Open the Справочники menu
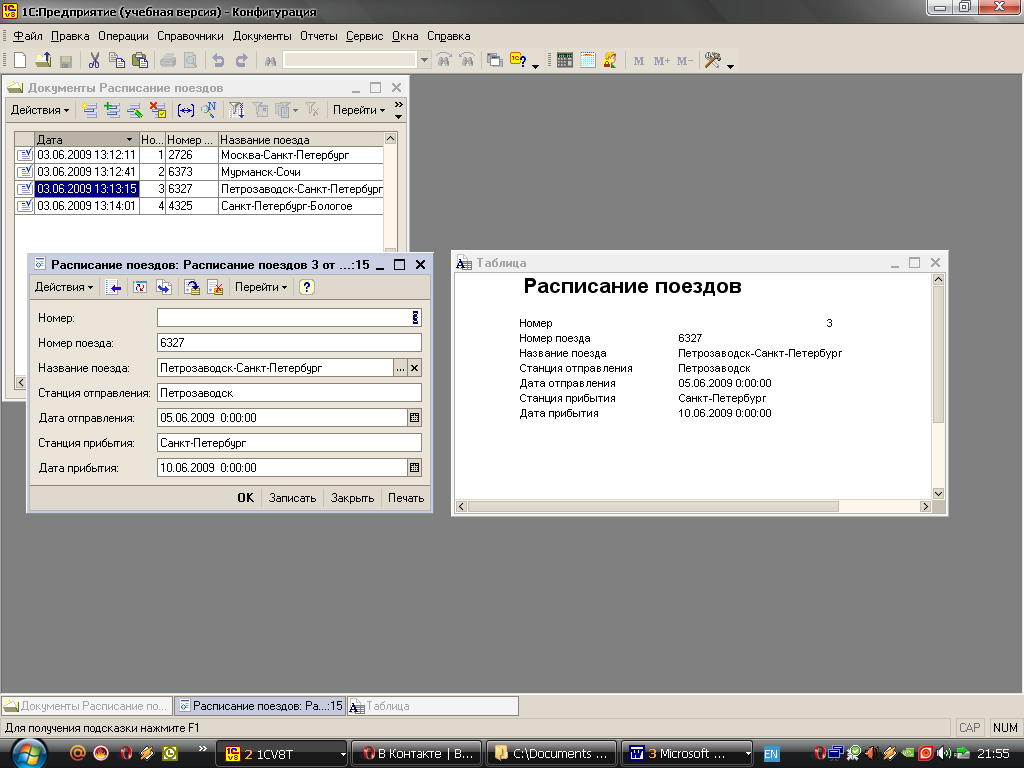The image size is (1024, 768). [190, 36]
